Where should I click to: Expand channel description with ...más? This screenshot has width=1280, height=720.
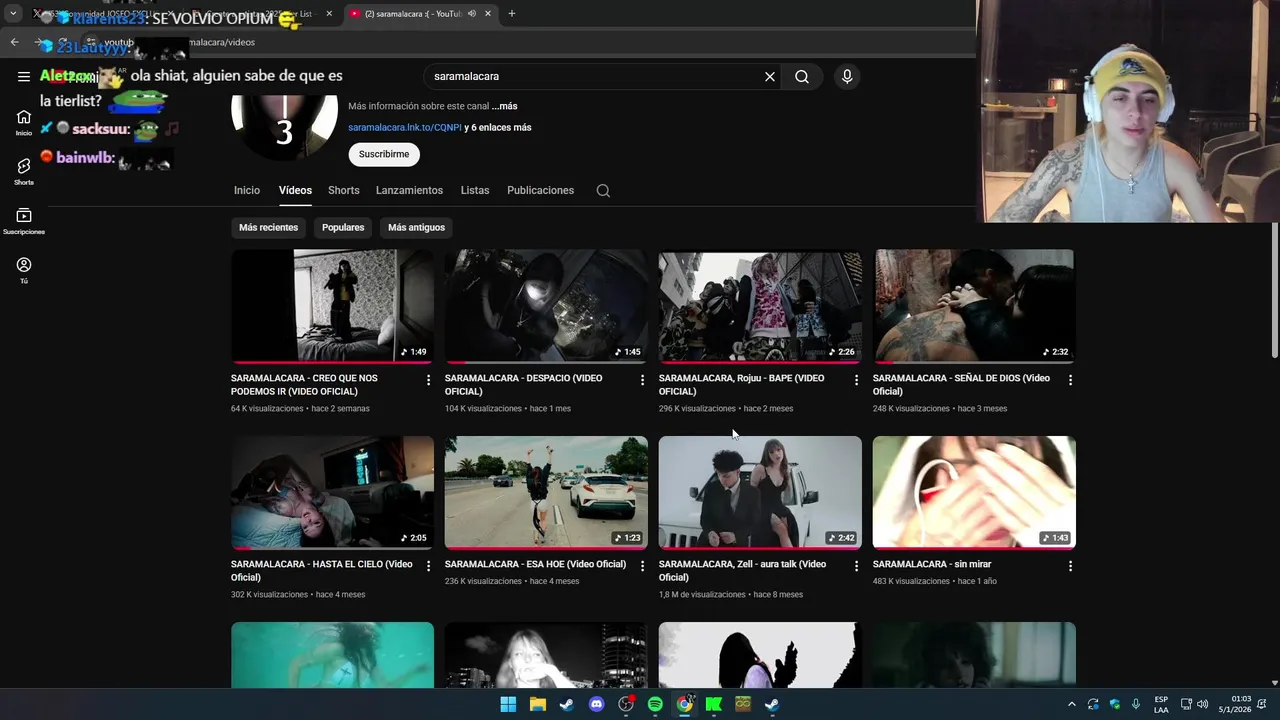(504, 106)
